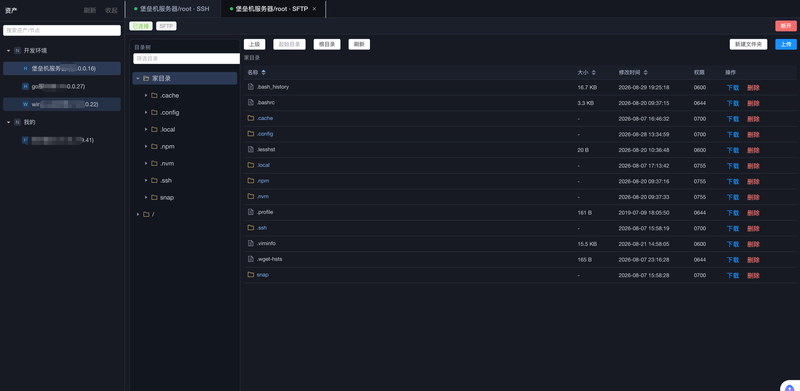This screenshot has height=391, width=800.
Task: Click the .ssh folder icon in directory tree
Action: coord(154,180)
